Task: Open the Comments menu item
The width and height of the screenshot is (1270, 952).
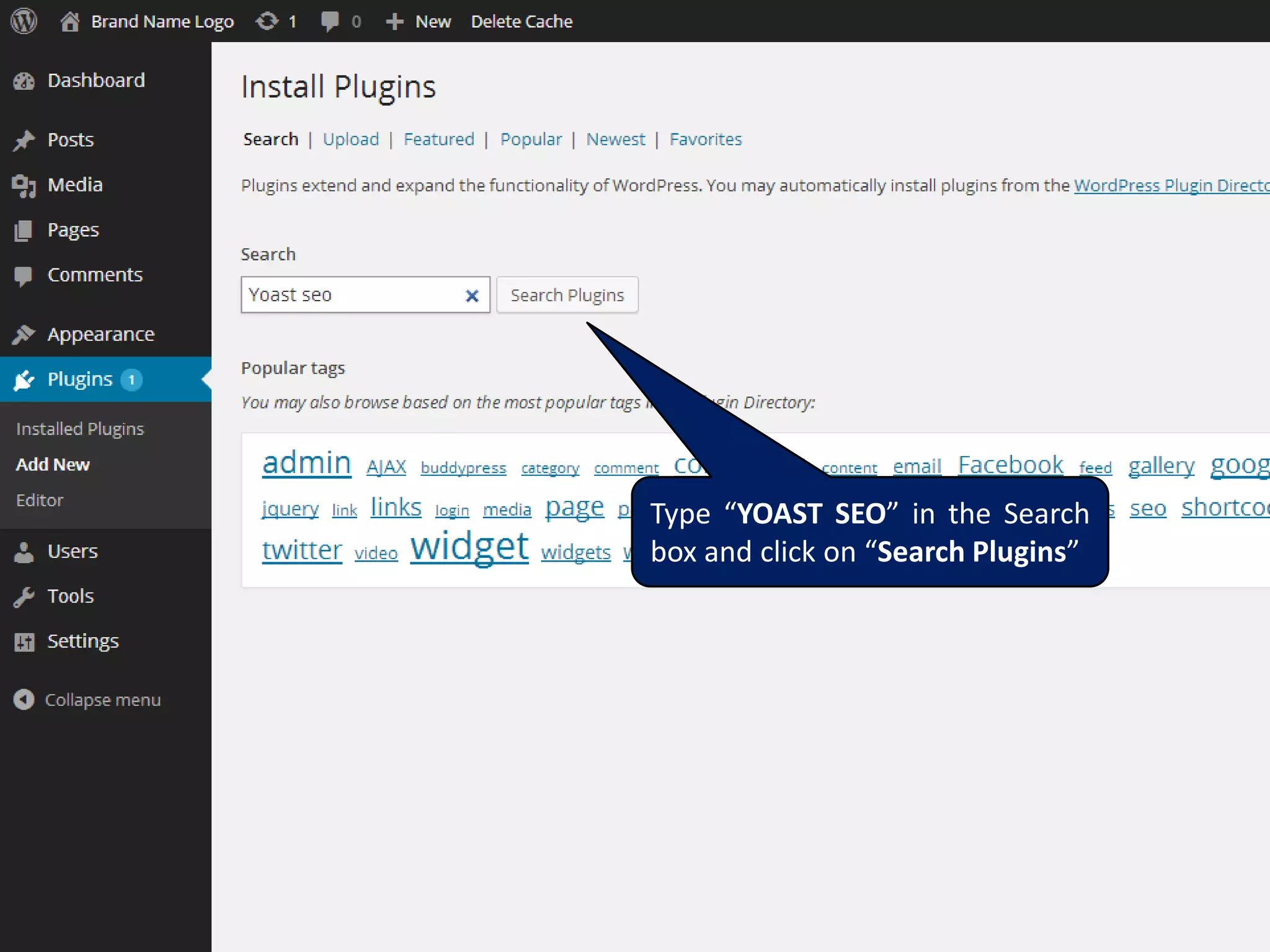Action: (x=95, y=275)
